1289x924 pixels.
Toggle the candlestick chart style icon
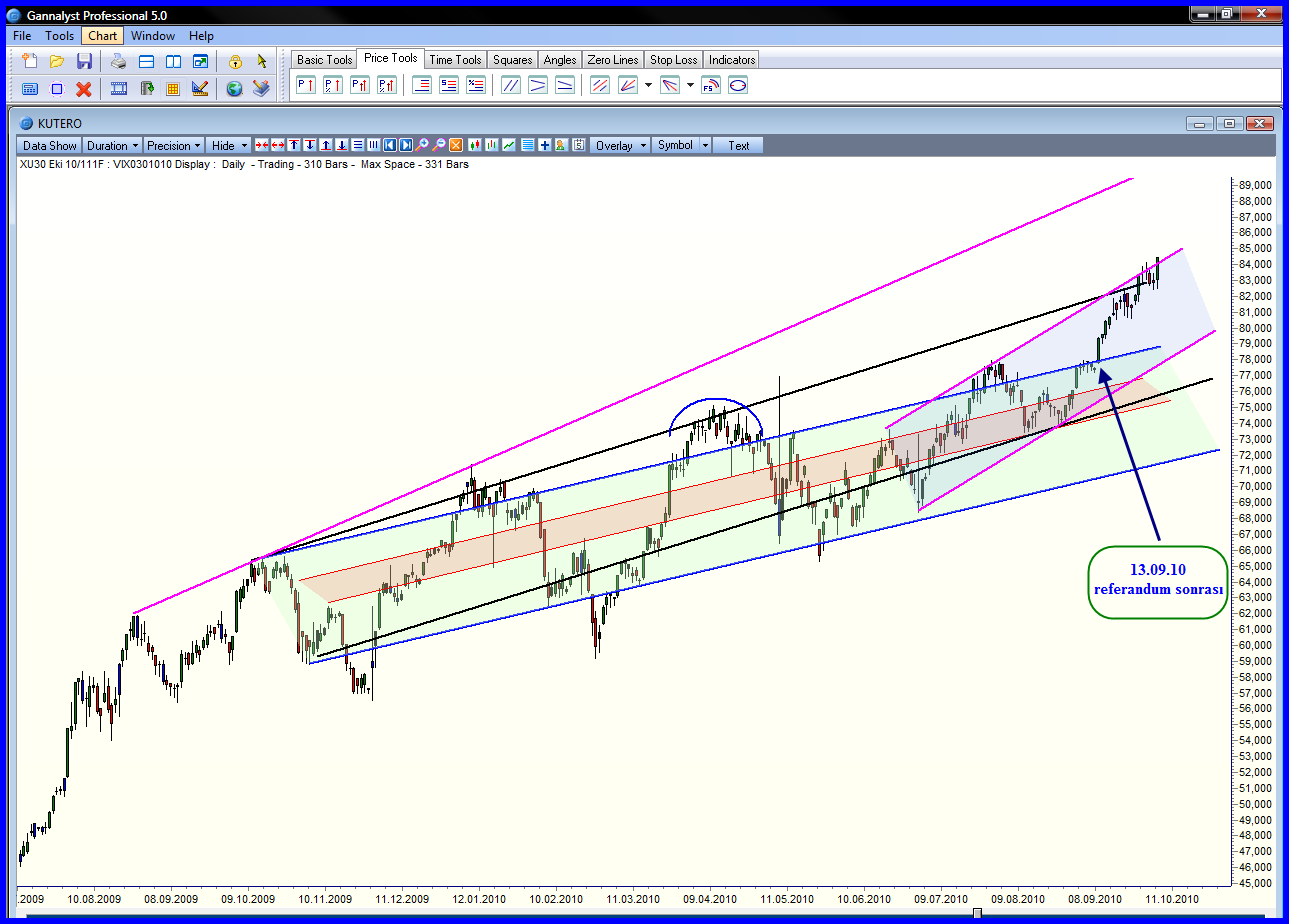(475, 145)
